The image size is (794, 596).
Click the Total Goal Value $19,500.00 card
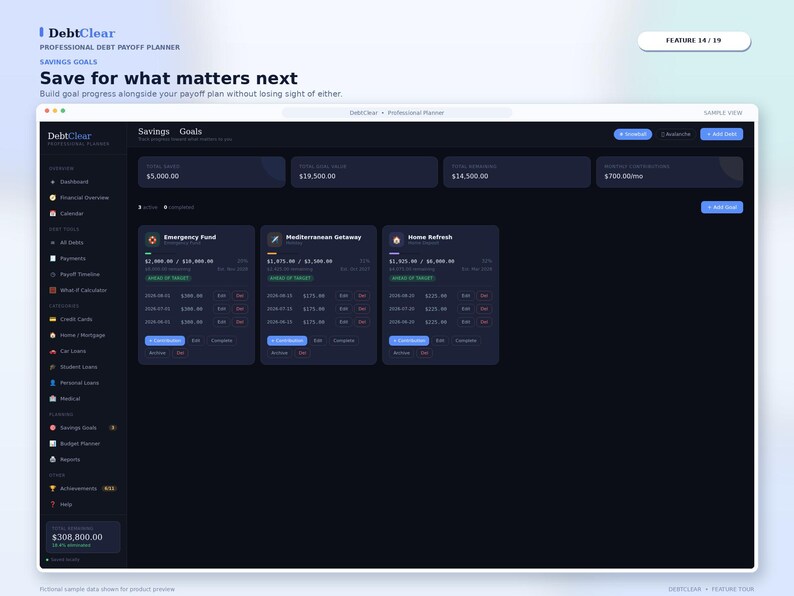pos(365,172)
